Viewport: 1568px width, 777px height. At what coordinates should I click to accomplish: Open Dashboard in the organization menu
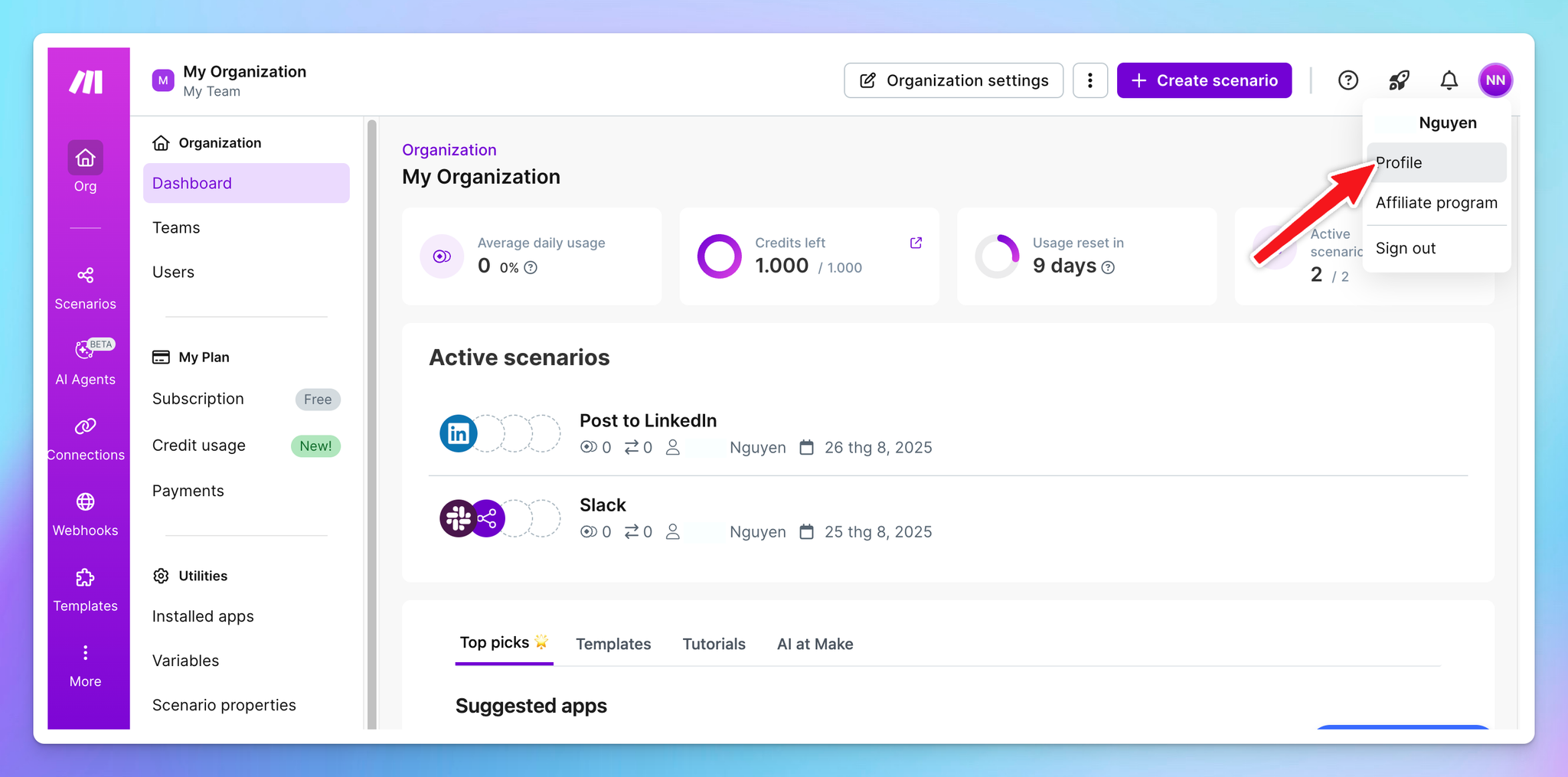(x=247, y=183)
